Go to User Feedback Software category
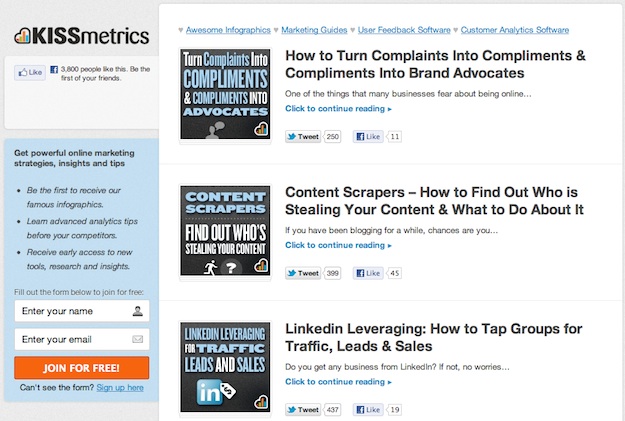This screenshot has height=421, width=625. point(402,31)
